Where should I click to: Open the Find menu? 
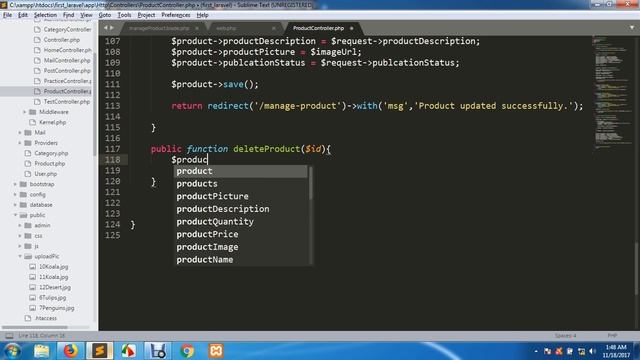pos(69,15)
